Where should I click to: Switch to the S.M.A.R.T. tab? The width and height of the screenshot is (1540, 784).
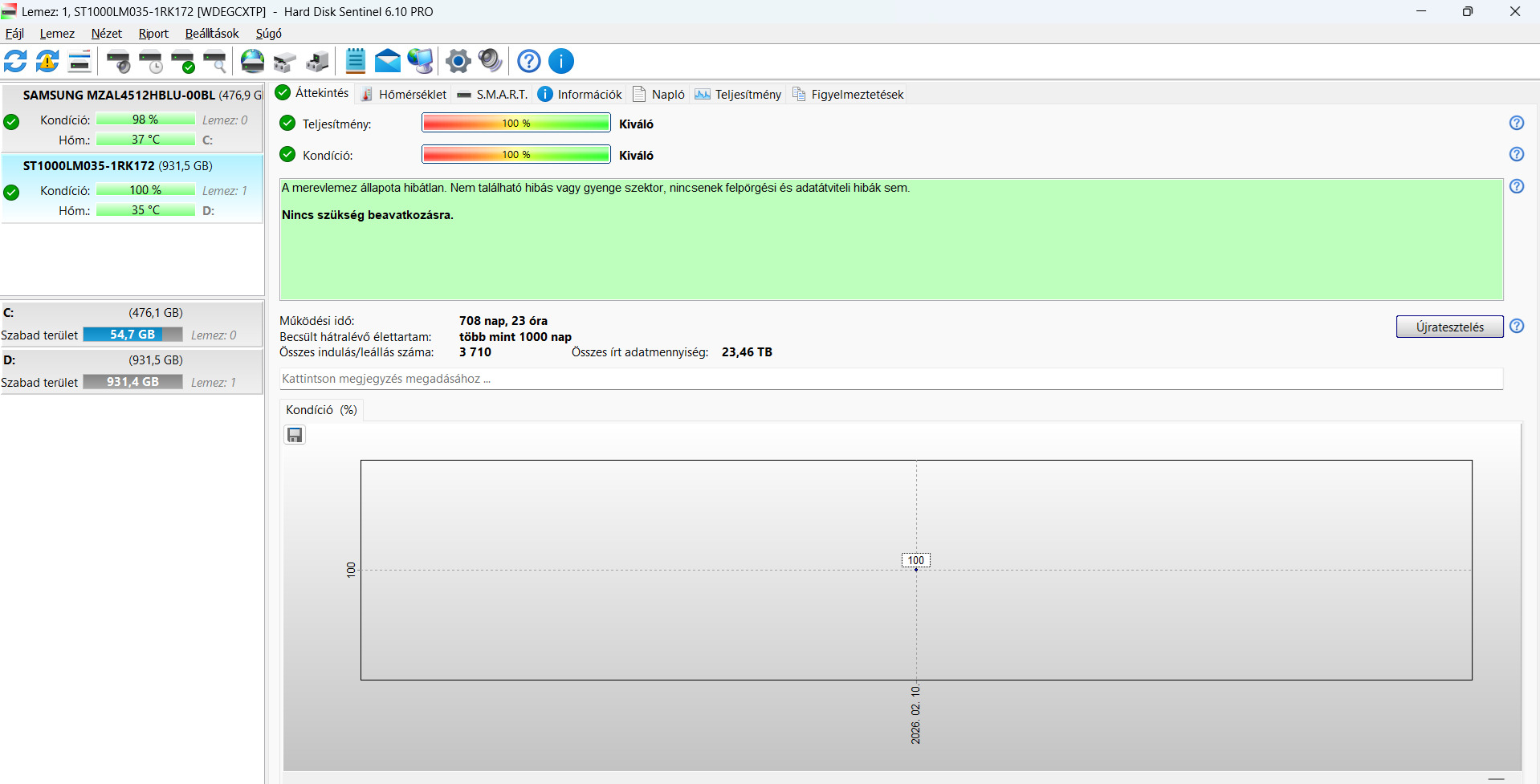pyautogui.click(x=492, y=94)
